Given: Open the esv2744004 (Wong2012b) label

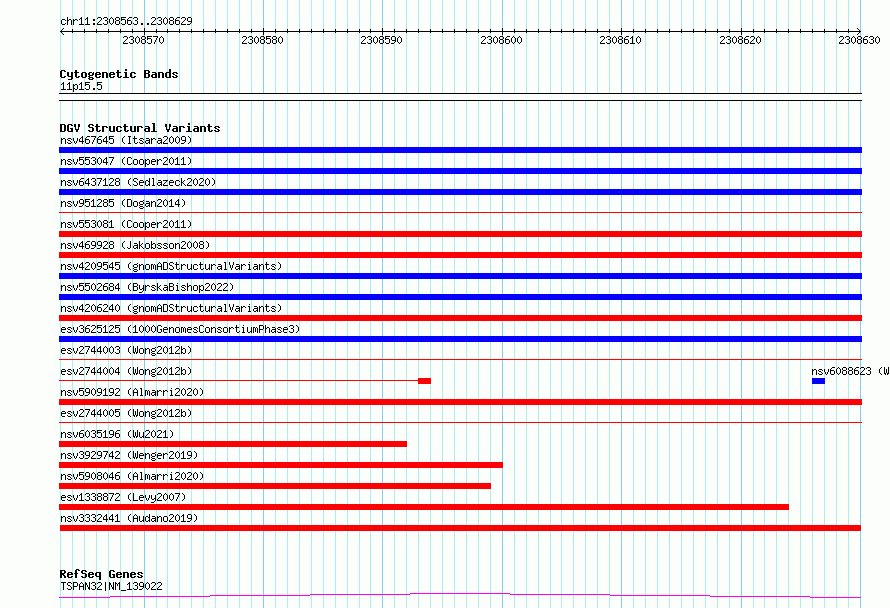Looking at the screenshot, I should 126,371.
